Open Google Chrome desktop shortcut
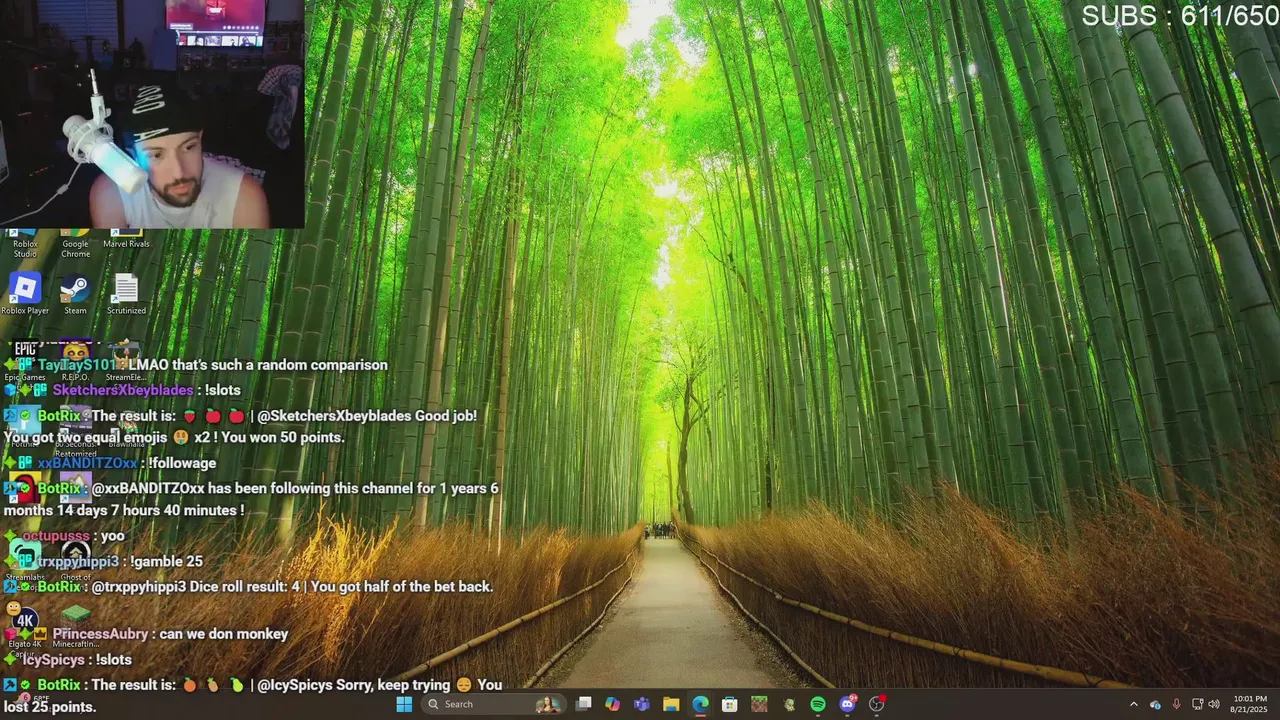This screenshot has height=720, width=1280. pos(75,243)
